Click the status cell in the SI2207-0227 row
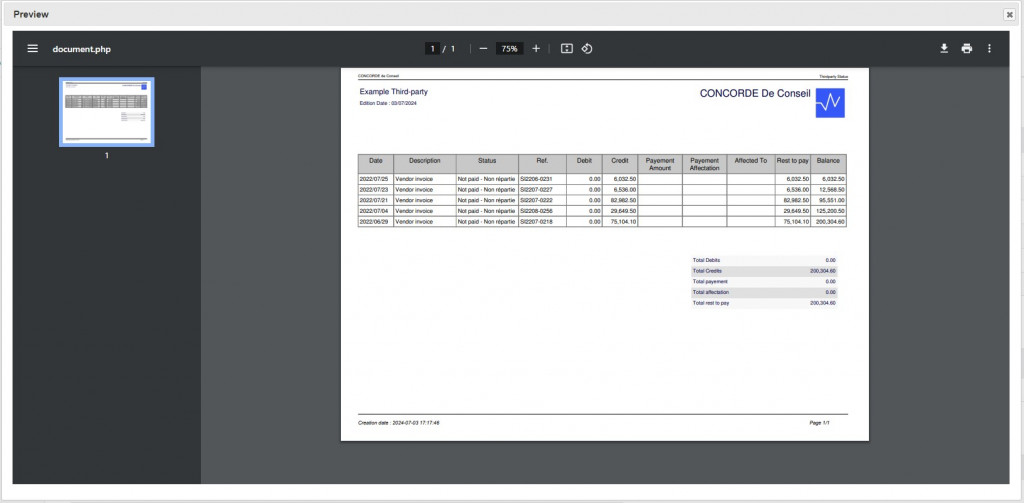 (x=487, y=189)
